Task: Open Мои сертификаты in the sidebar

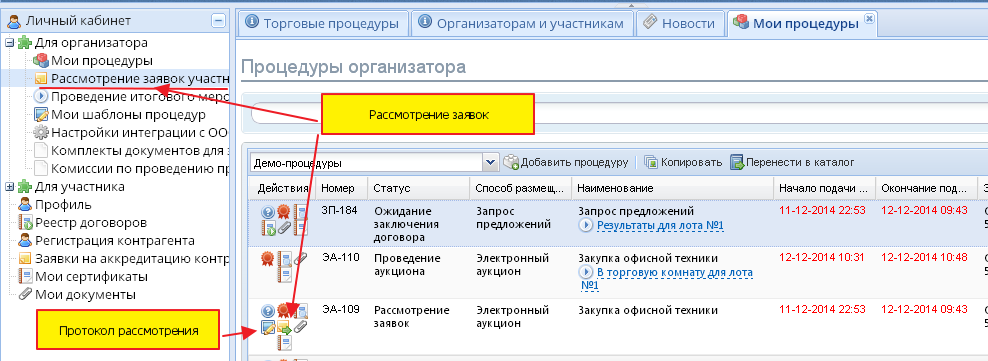Action: pyautogui.click(x=91, y=277)
